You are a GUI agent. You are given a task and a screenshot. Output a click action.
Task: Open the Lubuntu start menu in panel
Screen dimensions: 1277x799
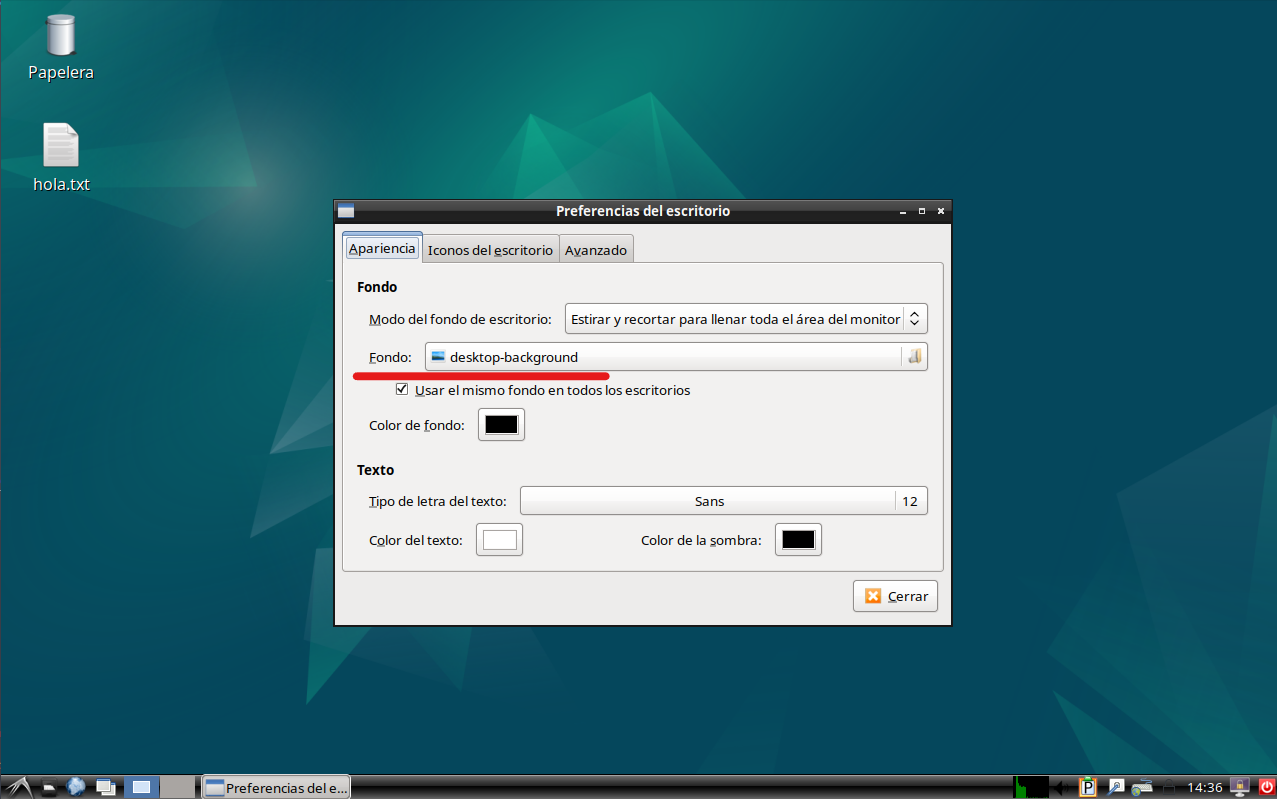(17, 787)
